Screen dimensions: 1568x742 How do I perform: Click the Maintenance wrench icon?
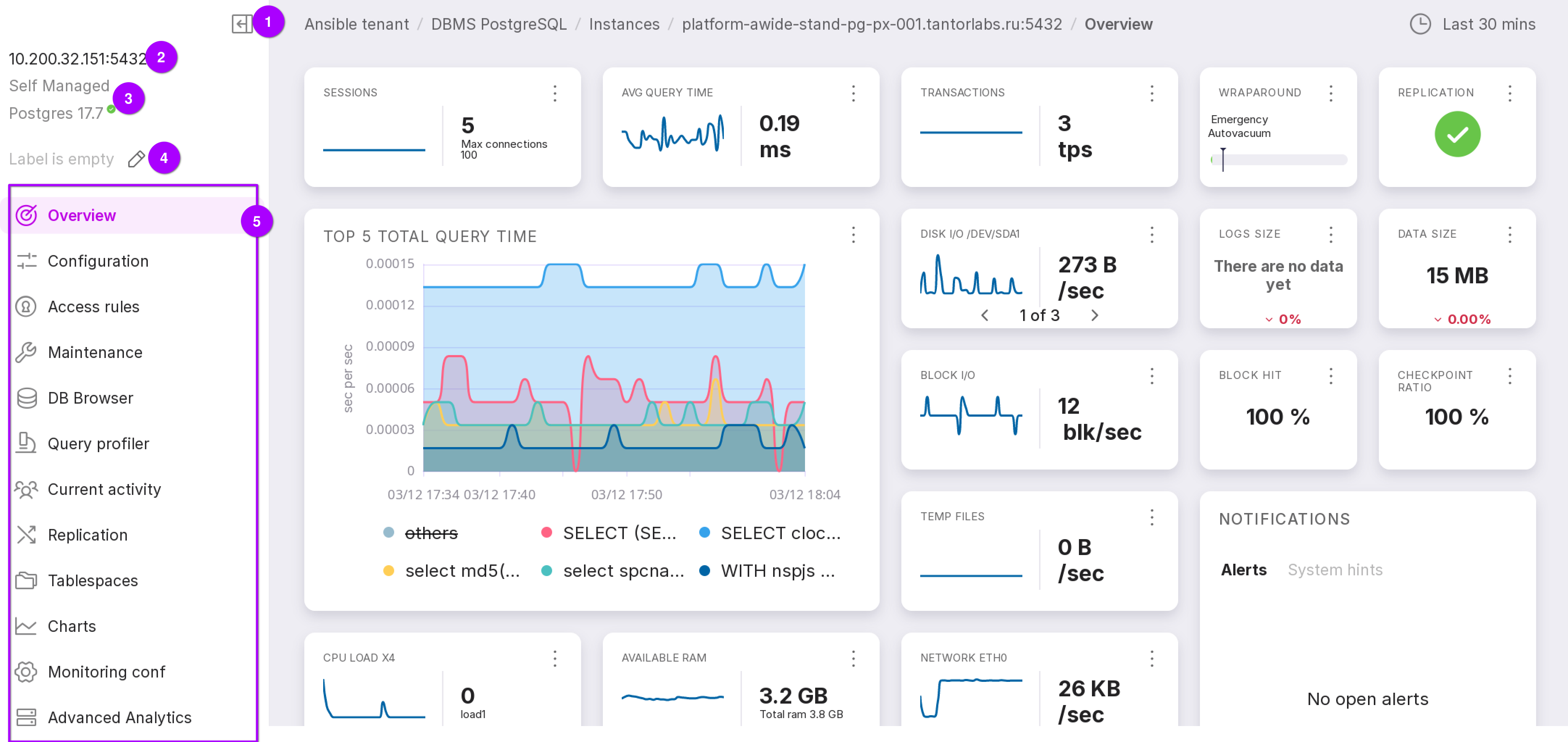26,353
